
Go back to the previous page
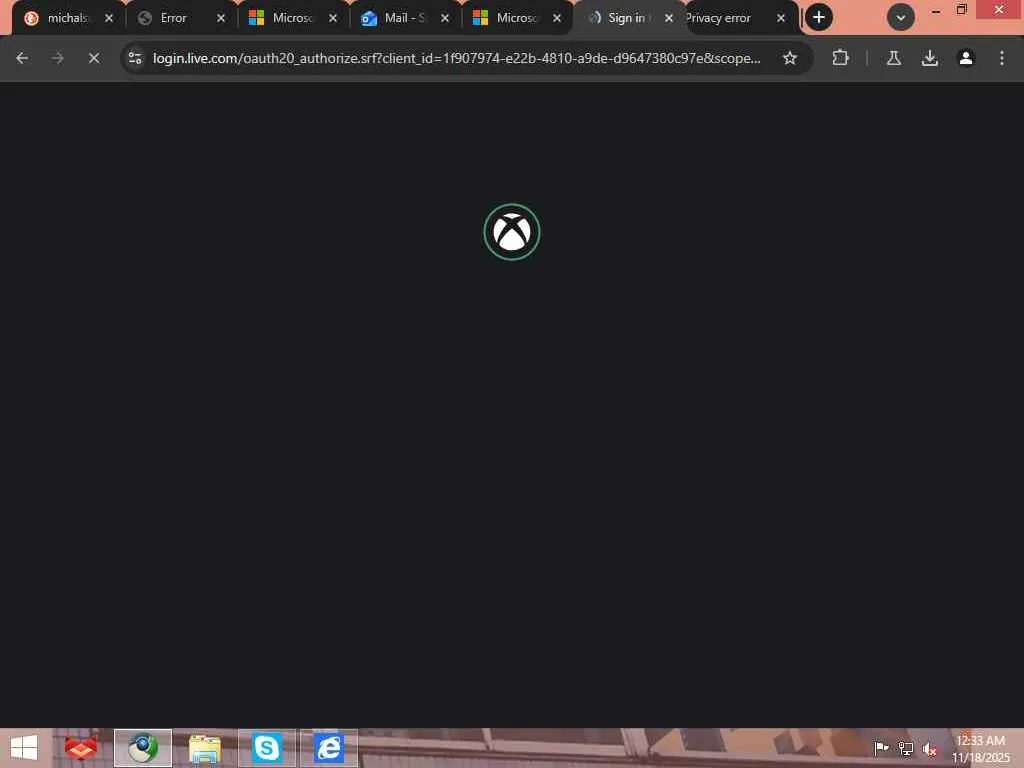point(22,58)
